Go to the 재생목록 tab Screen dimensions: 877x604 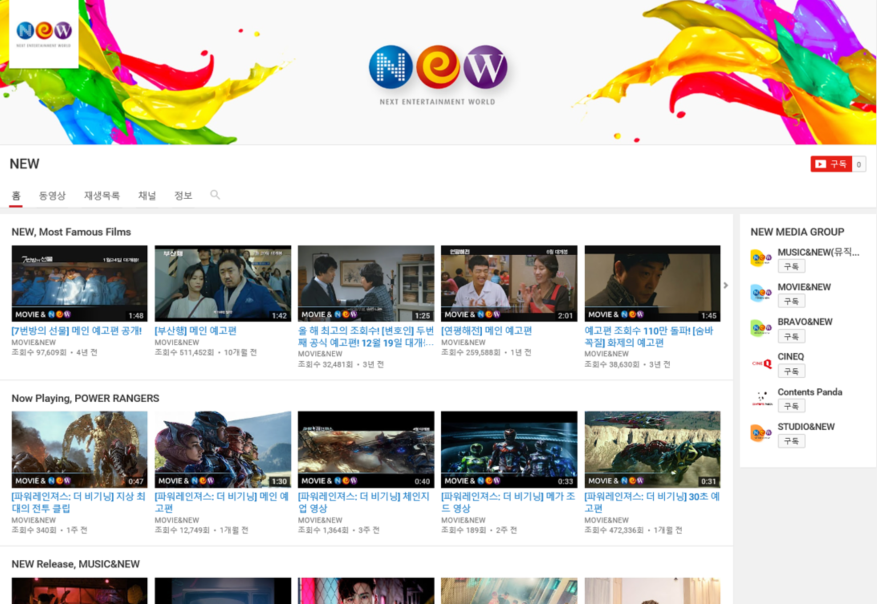102,195
